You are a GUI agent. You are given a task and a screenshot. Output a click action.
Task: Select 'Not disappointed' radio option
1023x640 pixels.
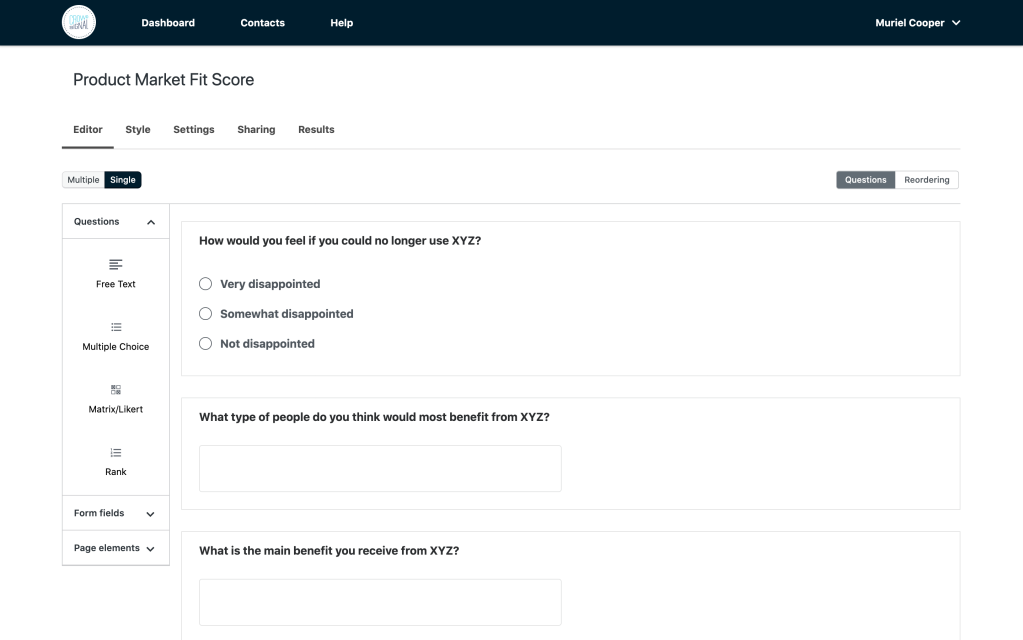(x=206, y=344)
